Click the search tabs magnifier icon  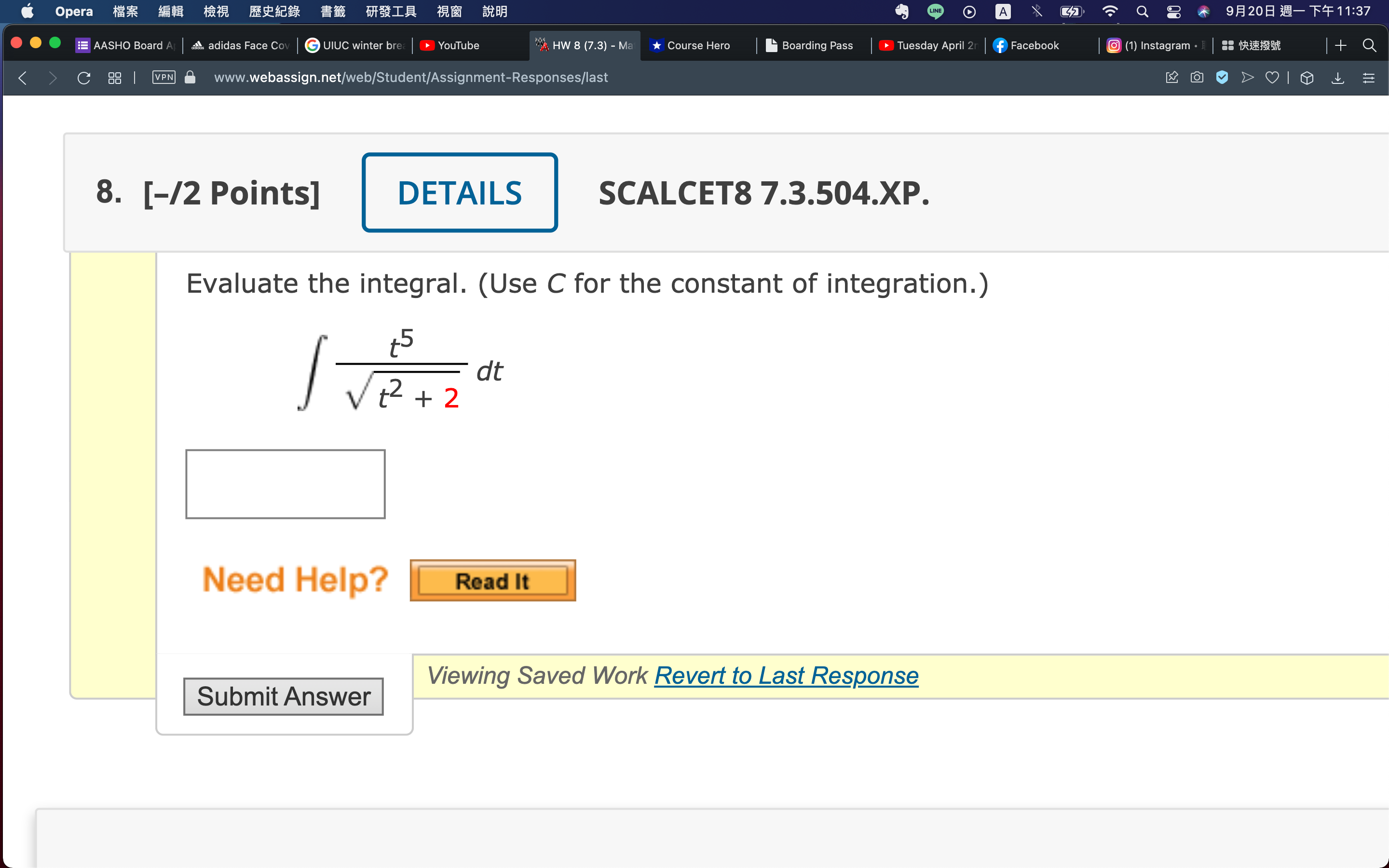point(1370,45)
